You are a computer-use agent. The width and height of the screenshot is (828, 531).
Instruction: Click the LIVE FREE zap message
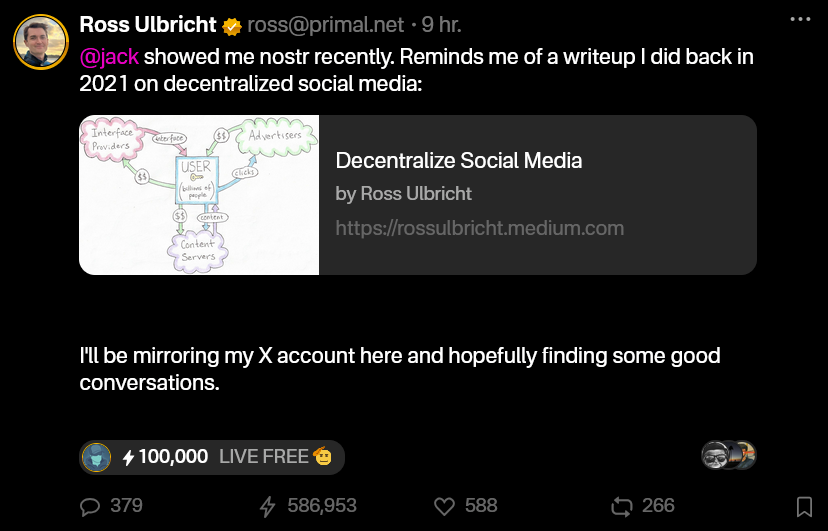click(264, 457)
